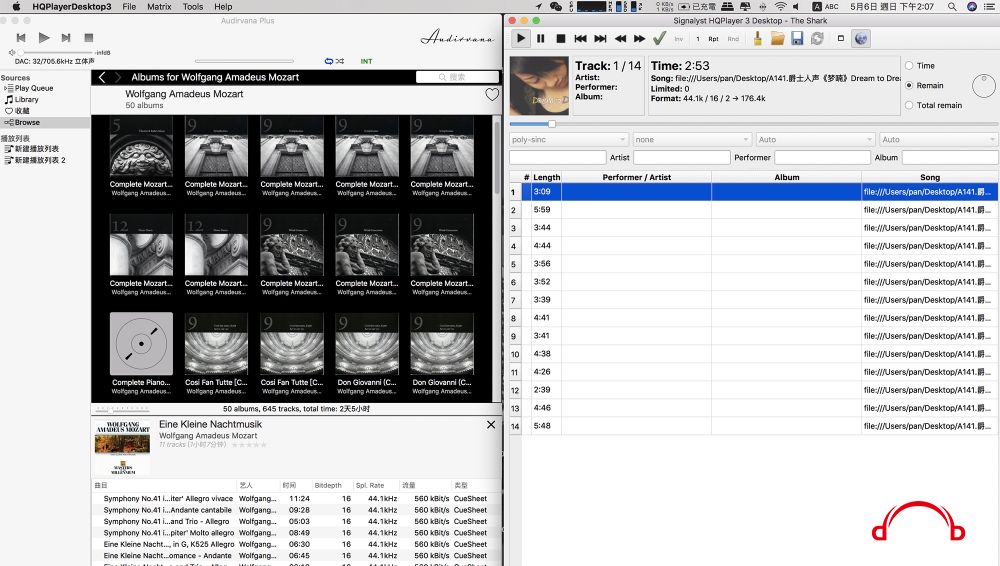Toggle Audirvana shuffle icon
This screenshot has width=1000, height=566.
(x=340, y=61)
